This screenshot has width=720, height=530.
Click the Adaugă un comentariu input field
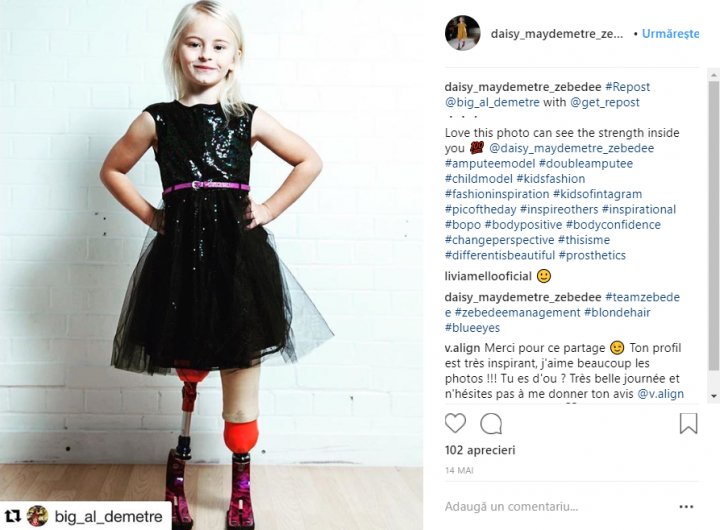(511, 507)
